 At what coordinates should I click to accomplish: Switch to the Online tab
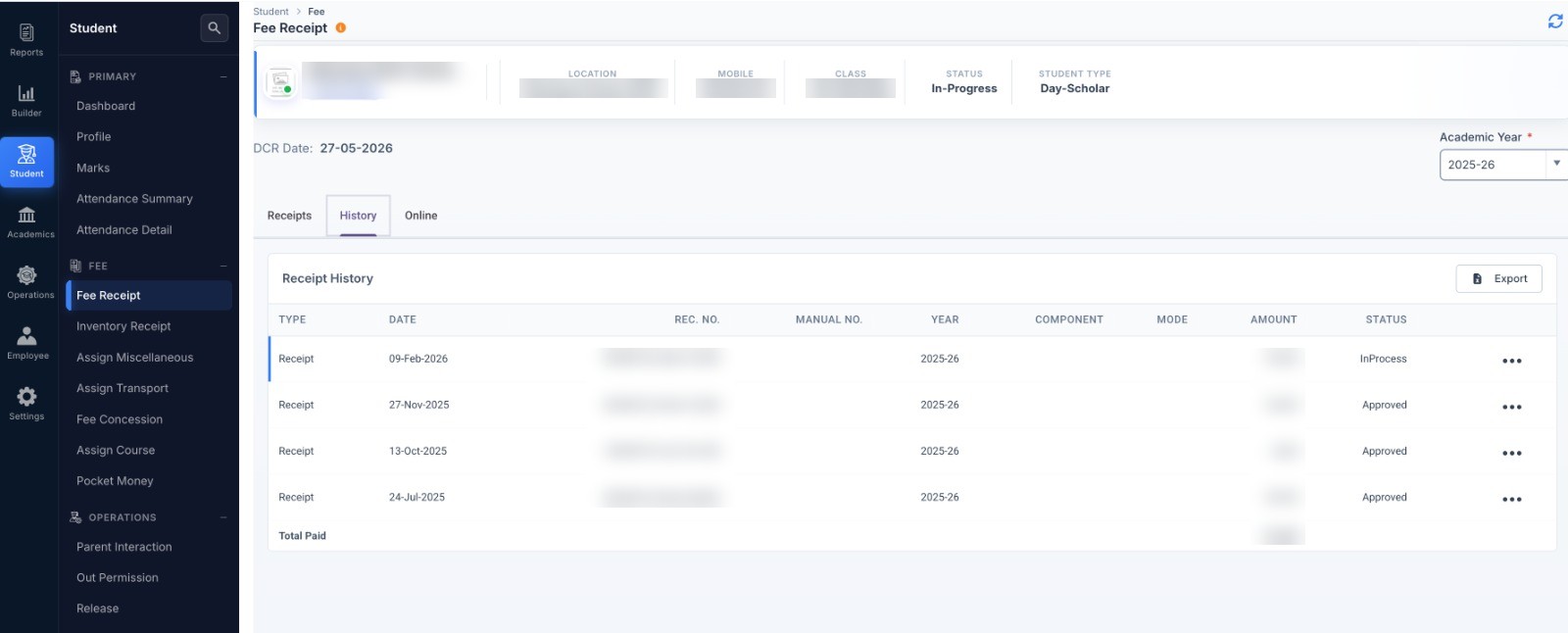pos(421,216)
